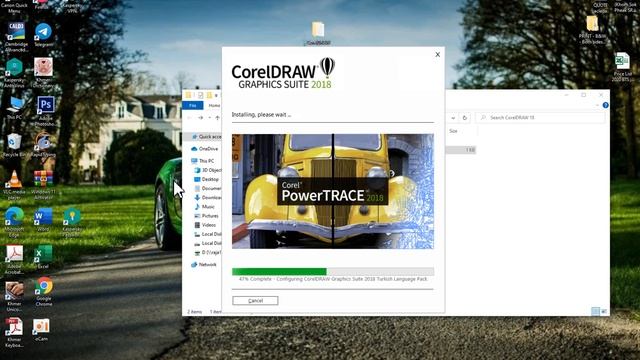Open the Microsoft Edge desktop shortcut
640x360 pixels.
coord(14,222)
